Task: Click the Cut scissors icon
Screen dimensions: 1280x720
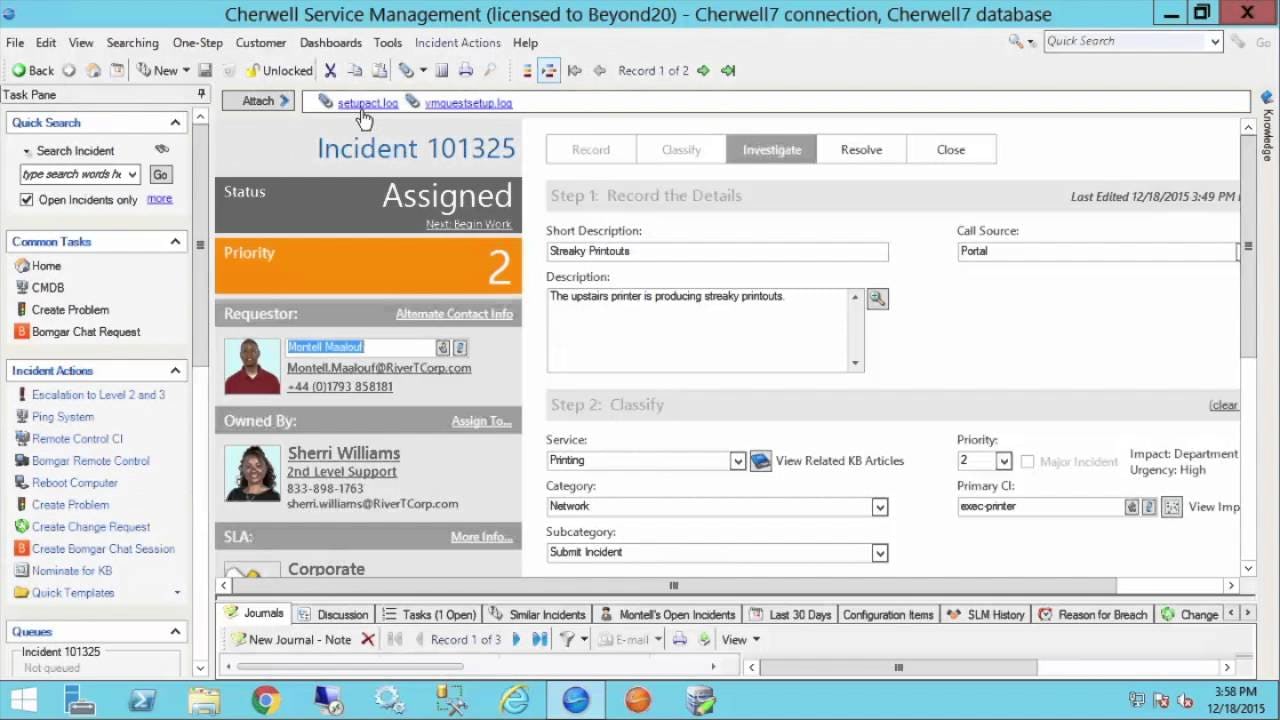Action: coord(330,71)
